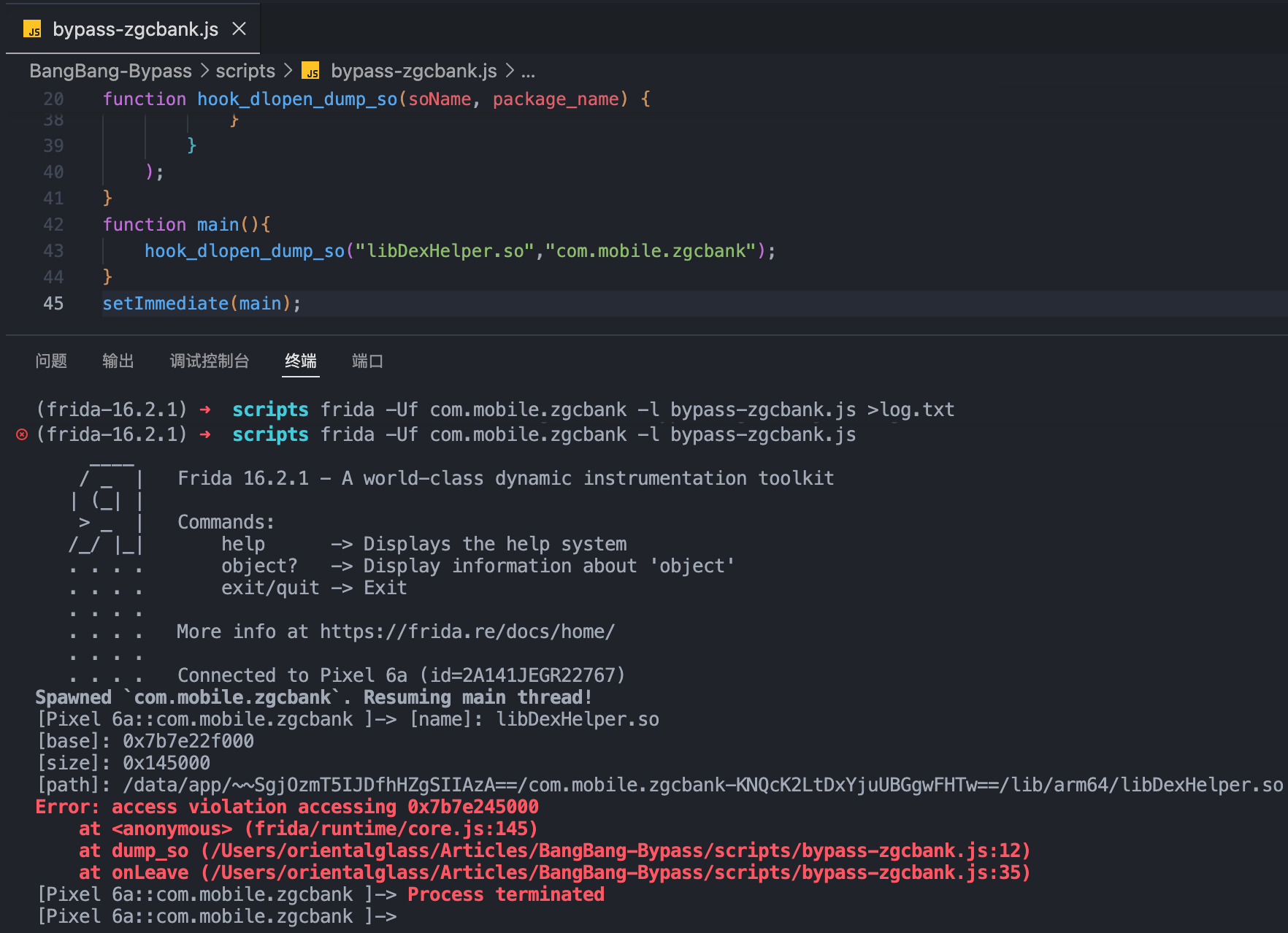Switch to the 端口 panel tab

point(367,361)
